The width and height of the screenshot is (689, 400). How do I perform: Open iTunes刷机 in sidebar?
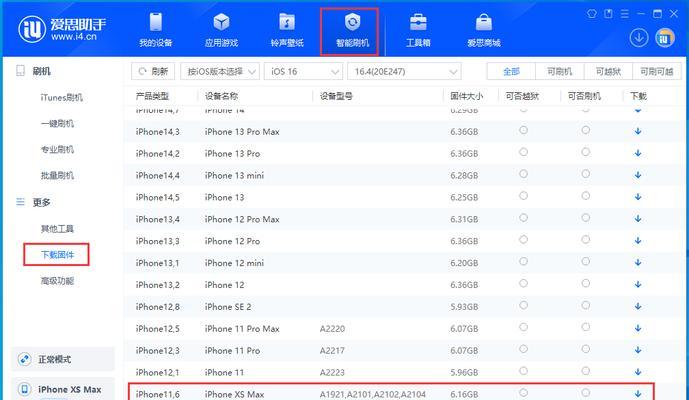[62, 97]
